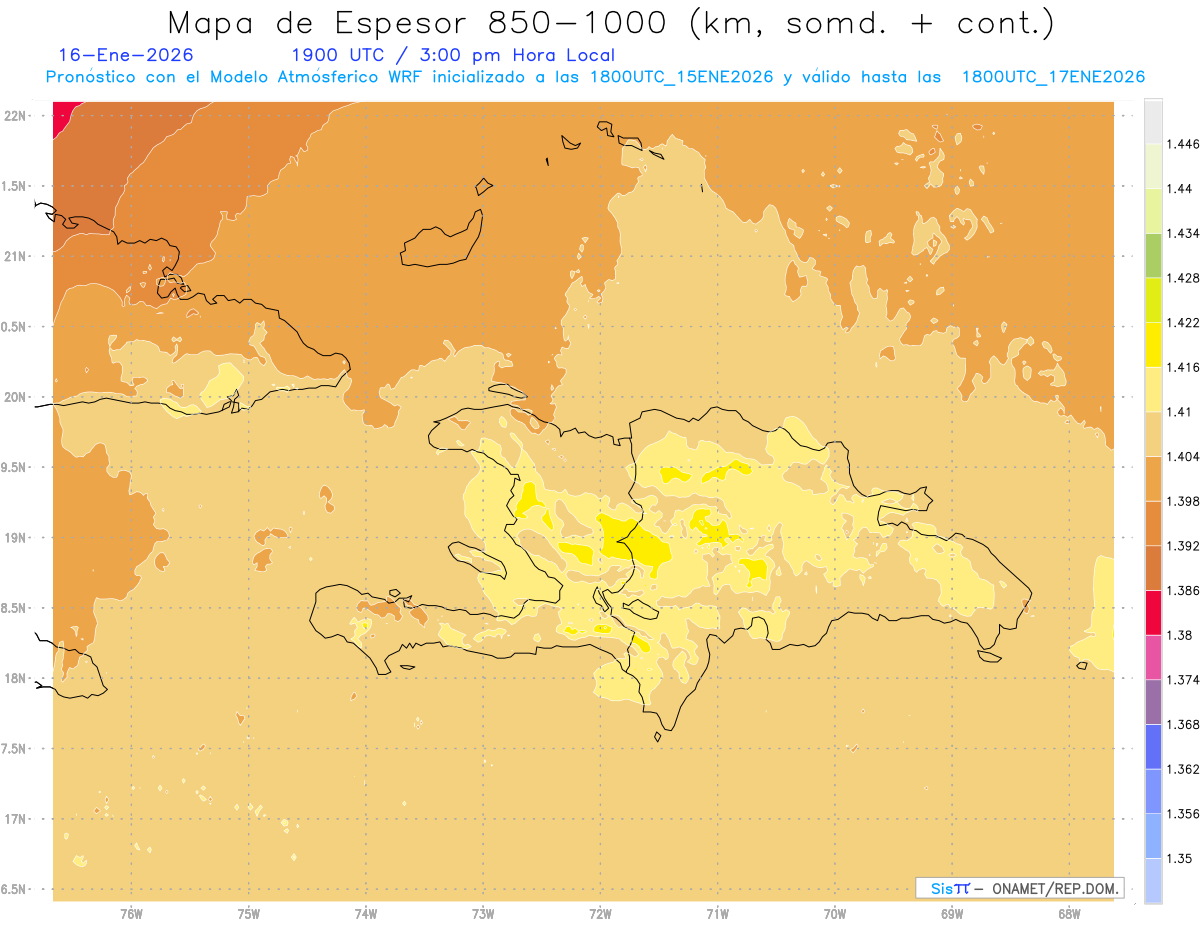Click the legend value 1.434

click(1182, 233)
